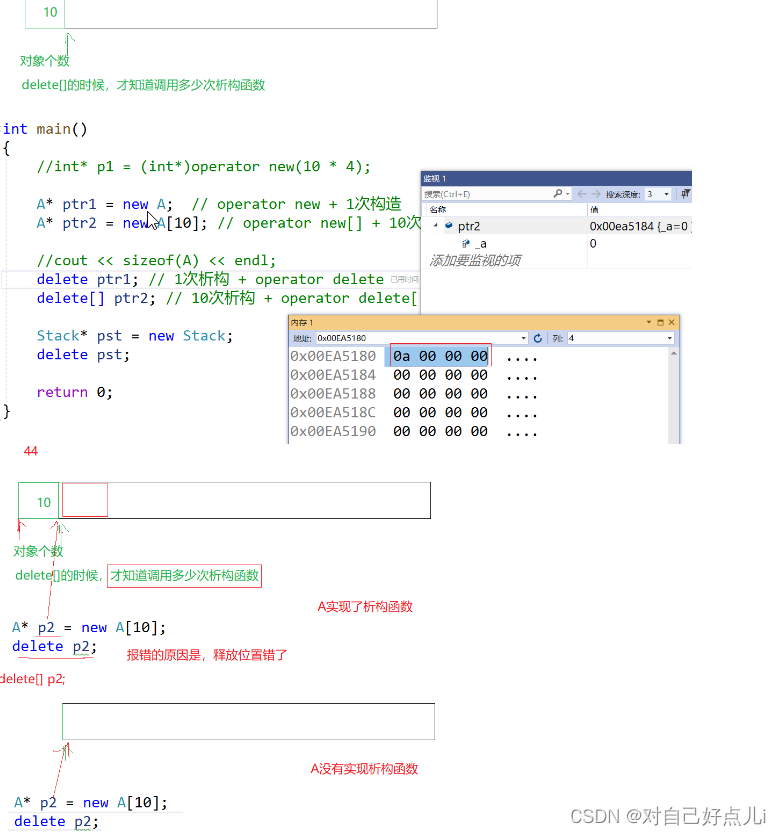The width and height of the screenshot is (781, 836).
Task: Click memory address 0x00EA5180 row label
Action: 333,356
